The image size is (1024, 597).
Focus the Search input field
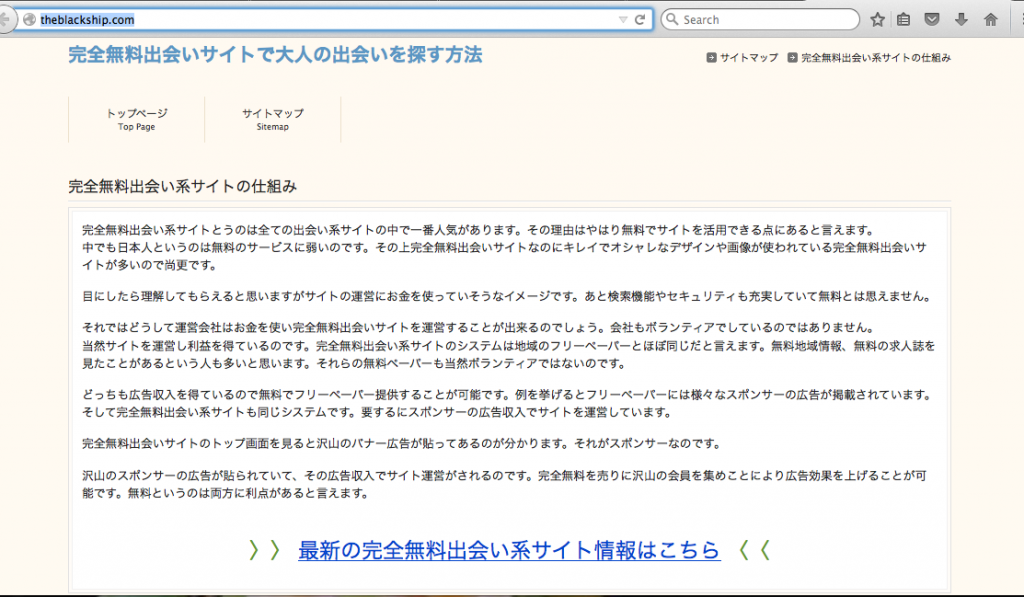pyautogui.click(x=760, y=20)
